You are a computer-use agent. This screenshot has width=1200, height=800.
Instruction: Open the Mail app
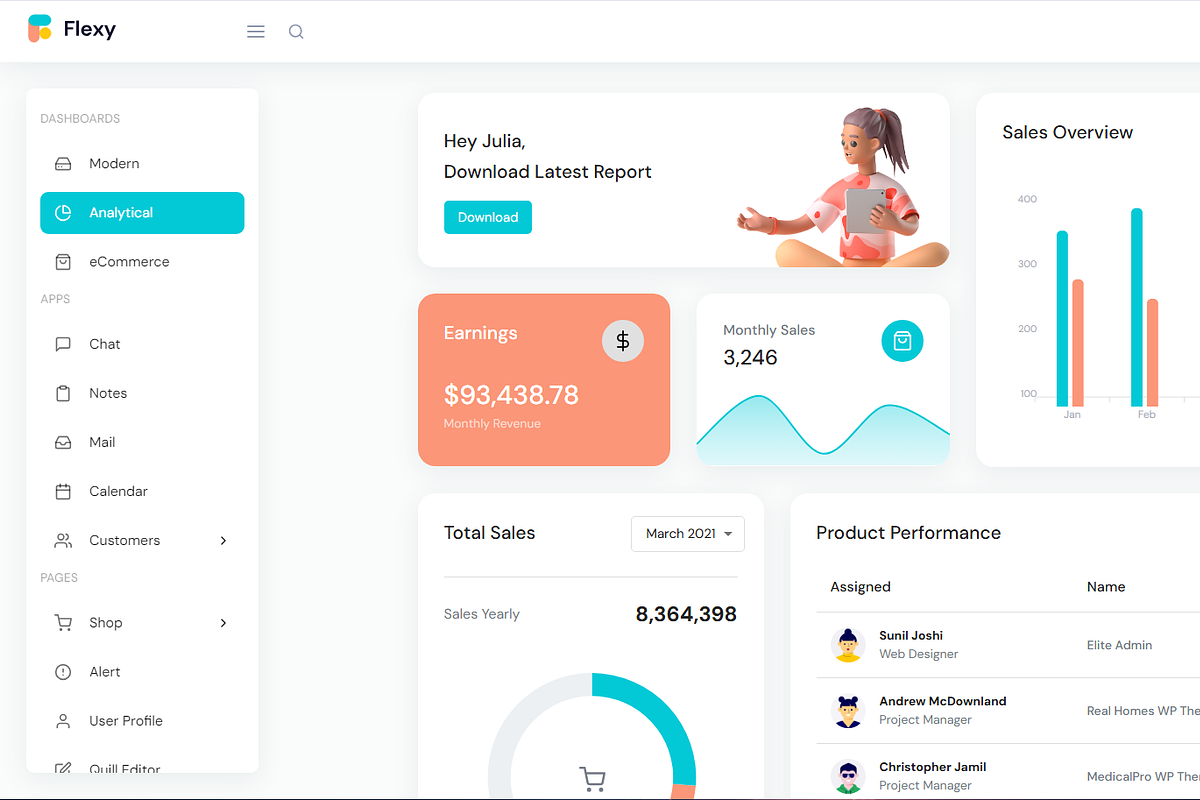[x=142, y=442]
